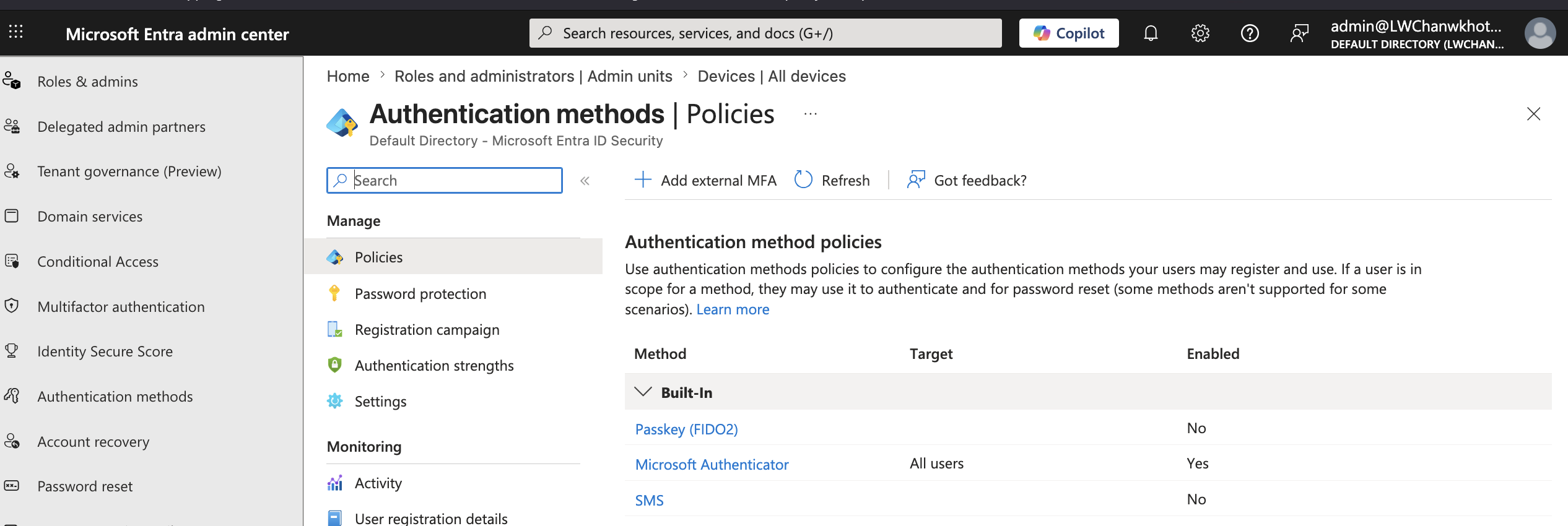The width and height of the screenshot is (1568, 526).
Task: Open the notifications bell
Action: click(1151, 33)
